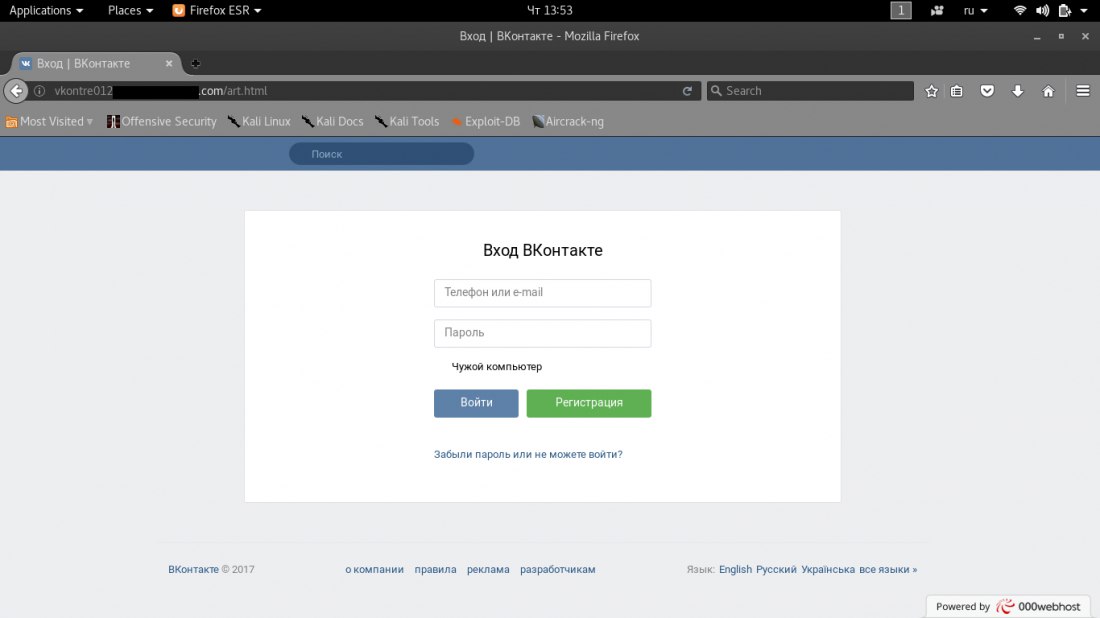Click the green Регистрация button
Image resolution: width=1100 pixels, height=618 pixels.
589,403
